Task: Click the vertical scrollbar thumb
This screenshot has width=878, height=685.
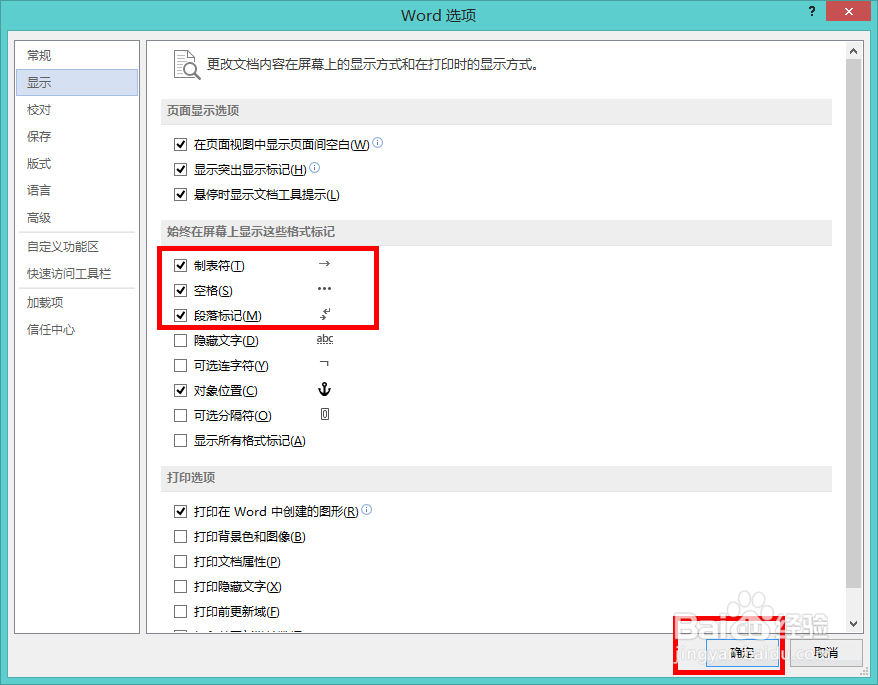Action: pyautogui.click(x=853, y=323)
